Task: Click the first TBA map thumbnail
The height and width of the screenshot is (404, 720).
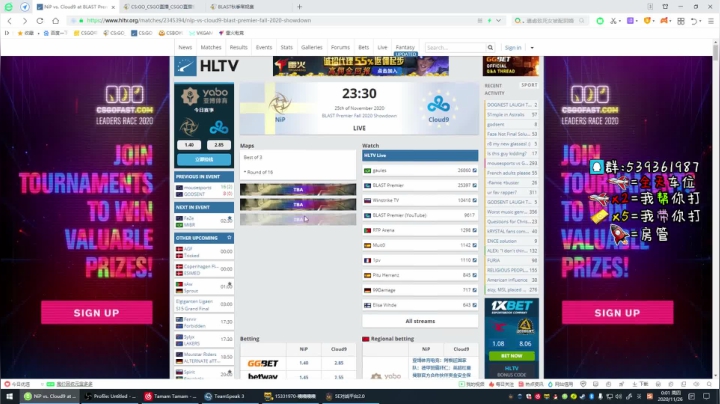Action: (298, 189)
